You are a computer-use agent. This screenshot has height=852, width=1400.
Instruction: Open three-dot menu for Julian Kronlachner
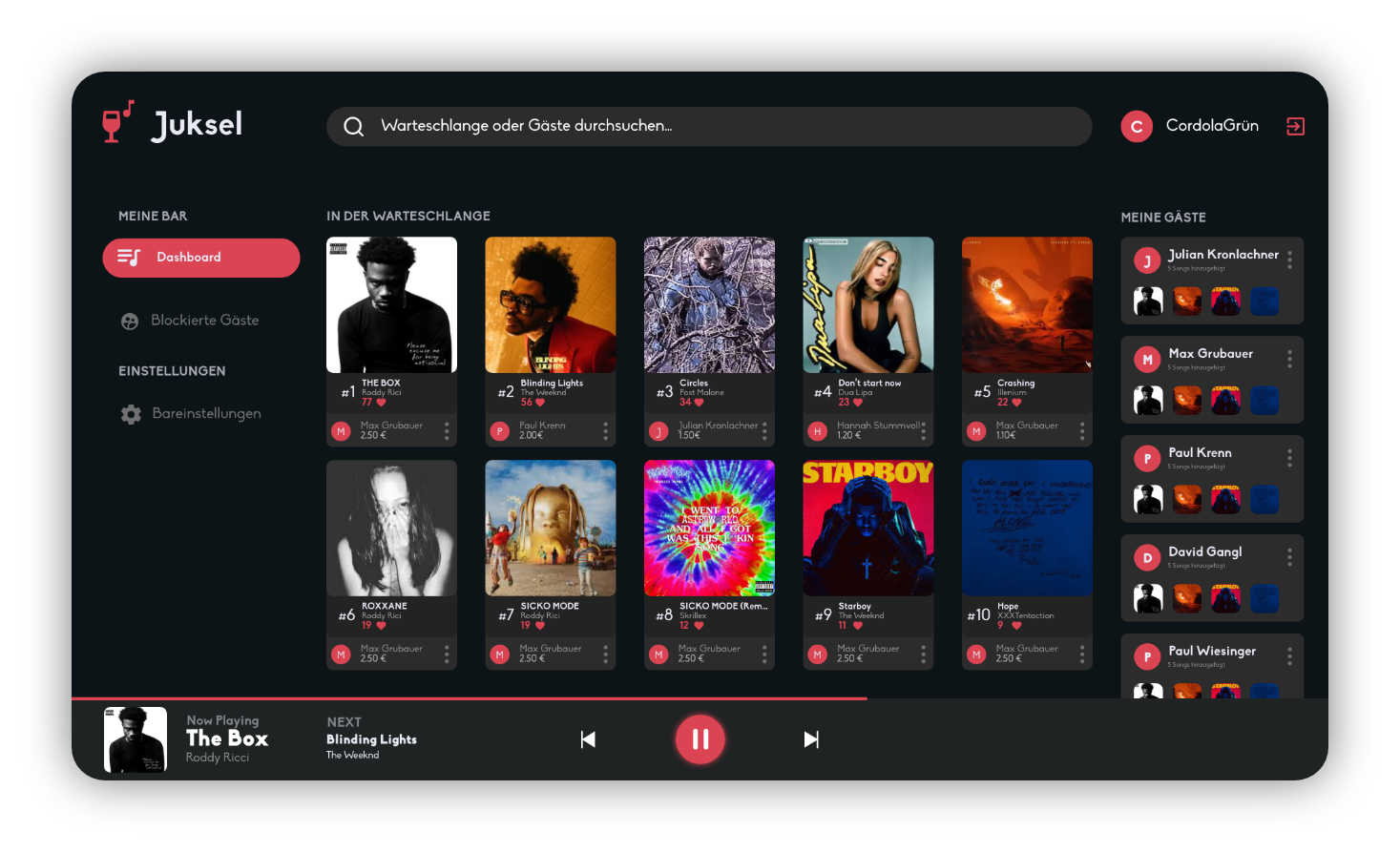[x=1289, y=260]
